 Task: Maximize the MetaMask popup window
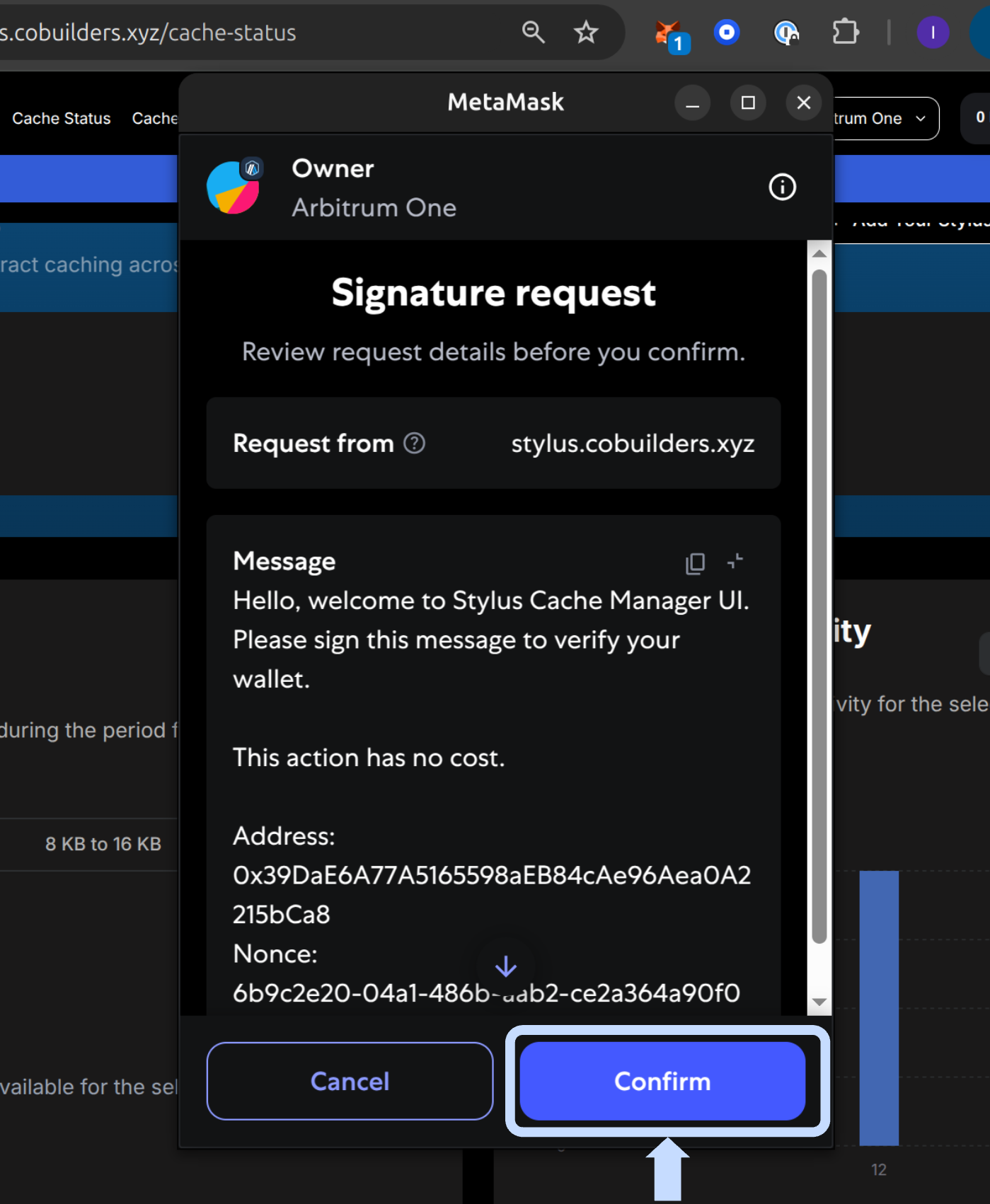(x=748, y=103)
